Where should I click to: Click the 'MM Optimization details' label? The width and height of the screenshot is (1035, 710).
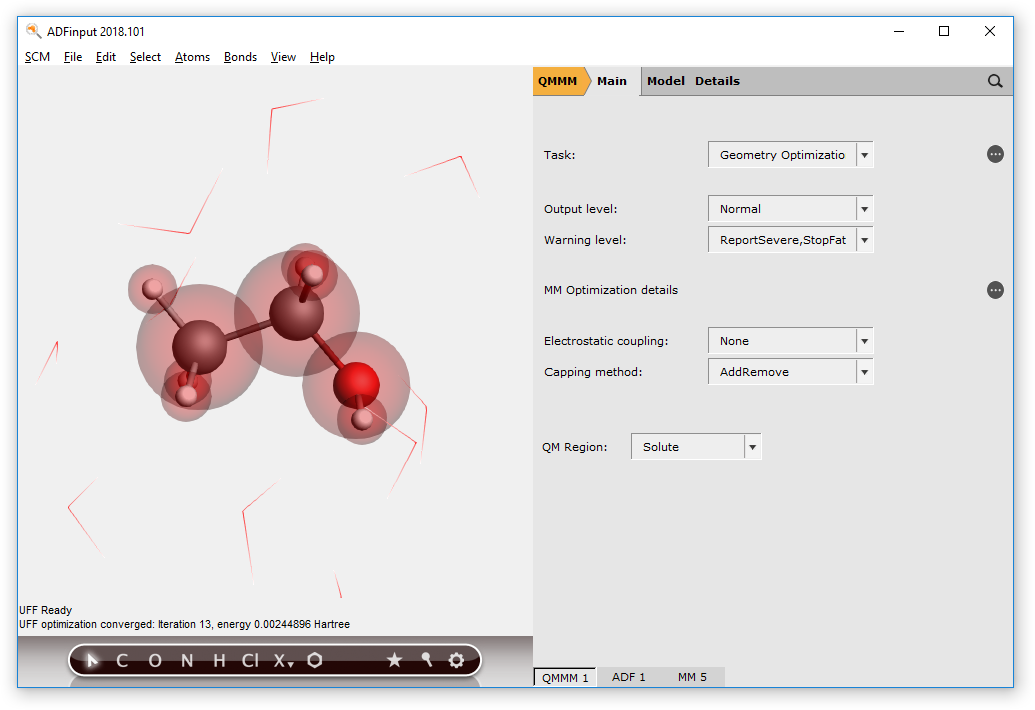pos(611,290)
